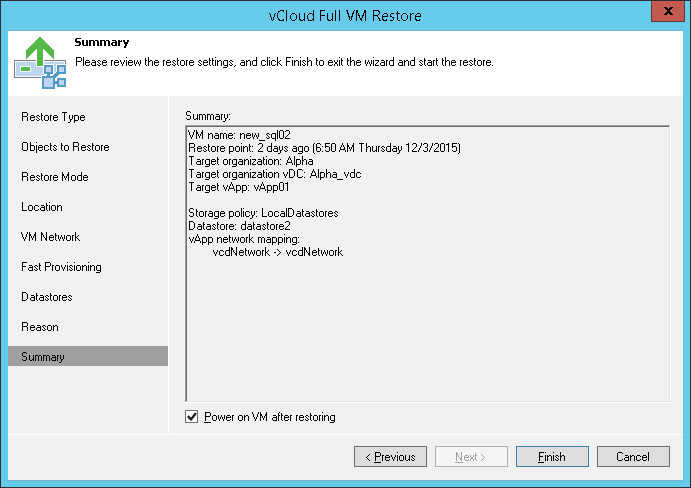Select the Summary step in sidebar

coord(43,357)
